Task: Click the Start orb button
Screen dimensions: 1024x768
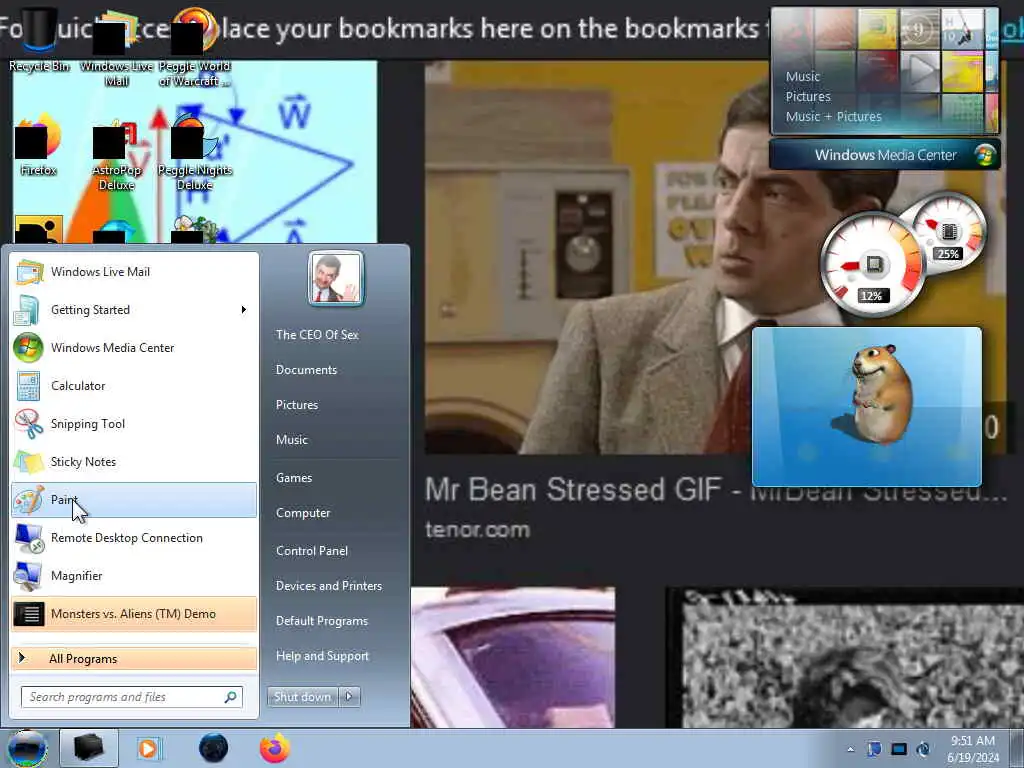Action: 27,748
